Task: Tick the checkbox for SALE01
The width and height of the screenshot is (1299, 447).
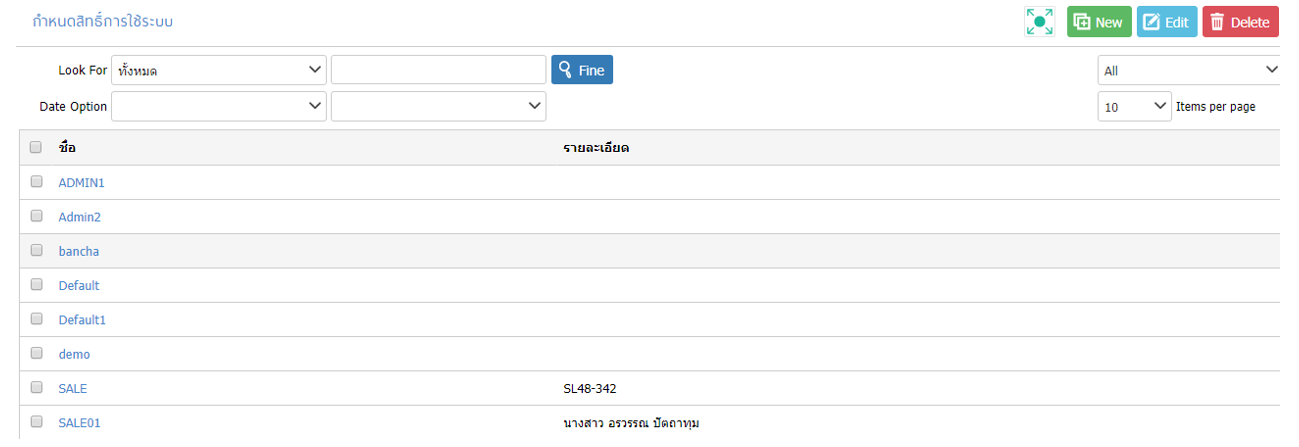Action: pyautogui.click(x=36, y=421)
